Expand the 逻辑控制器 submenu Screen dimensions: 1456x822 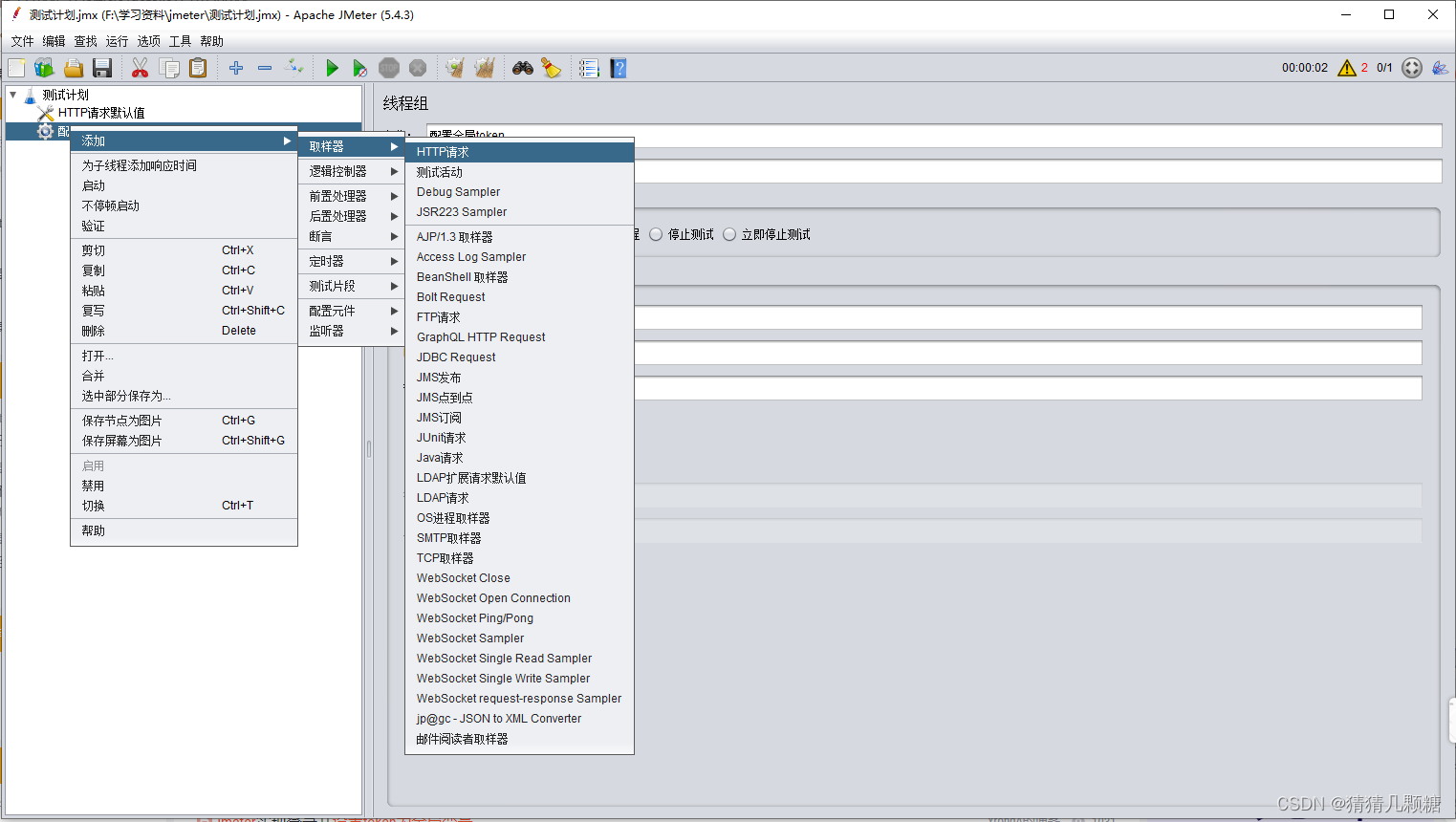[352, 171]
